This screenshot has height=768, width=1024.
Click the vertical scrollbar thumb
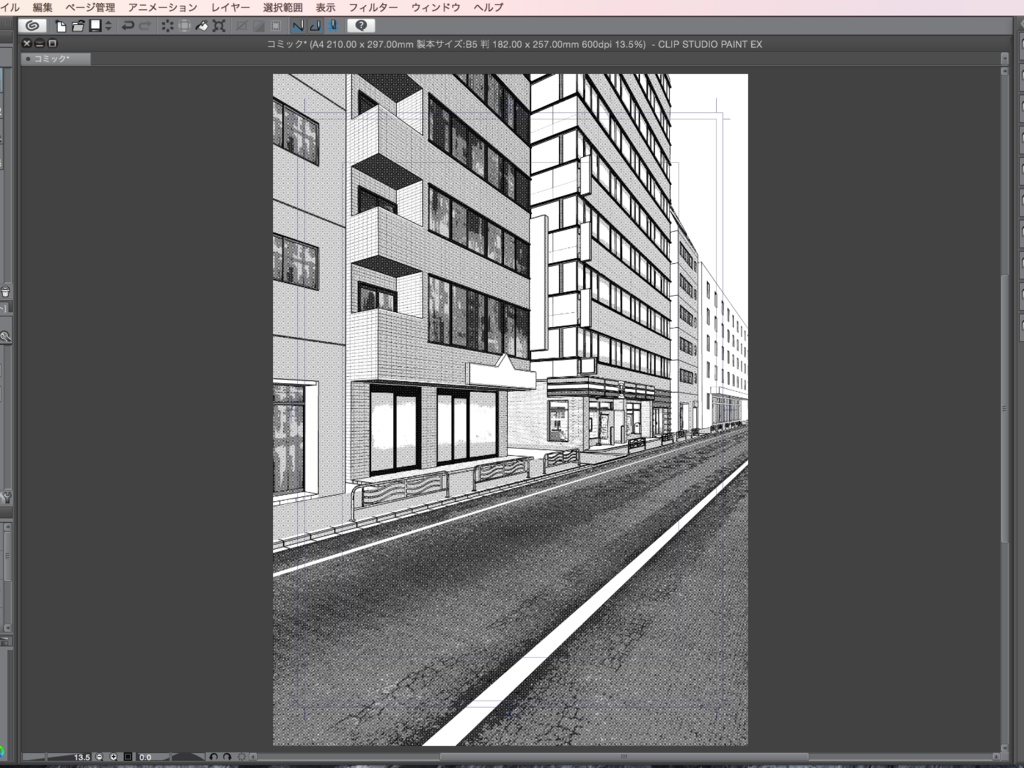[1004, 408]
